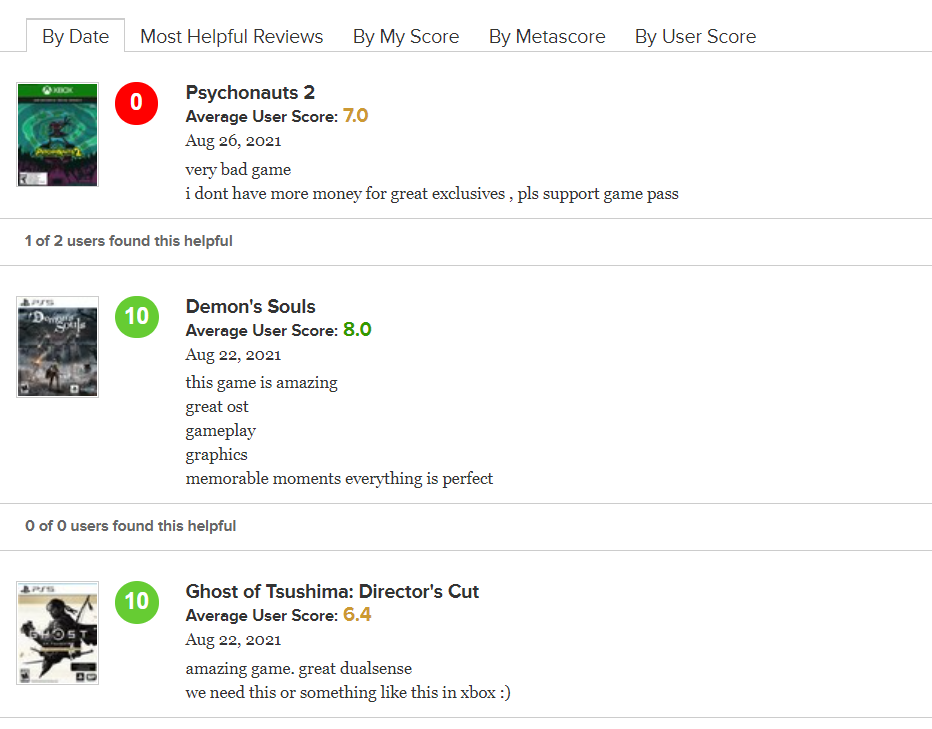932x729 pixels.
Task: Click the Aug 26, 2021 review date
Action: click(233, 141)
